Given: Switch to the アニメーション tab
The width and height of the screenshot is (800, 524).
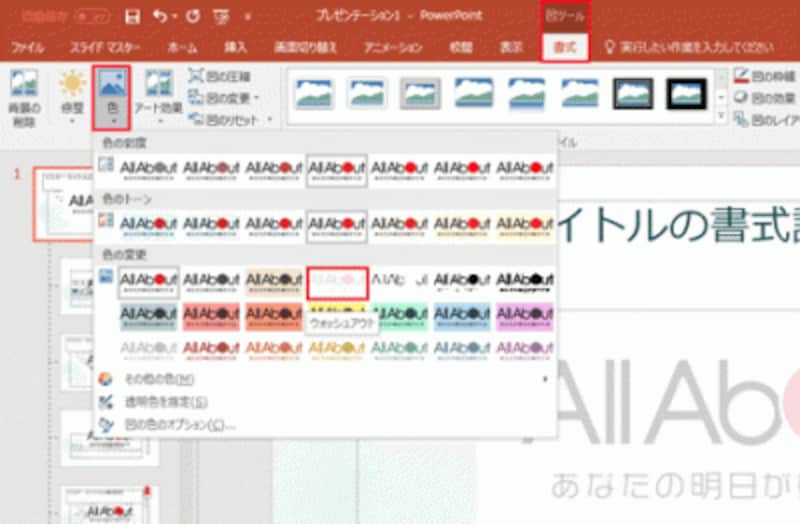Looking at the screenshot, I should pyautogui.click(x=393, y=48).
